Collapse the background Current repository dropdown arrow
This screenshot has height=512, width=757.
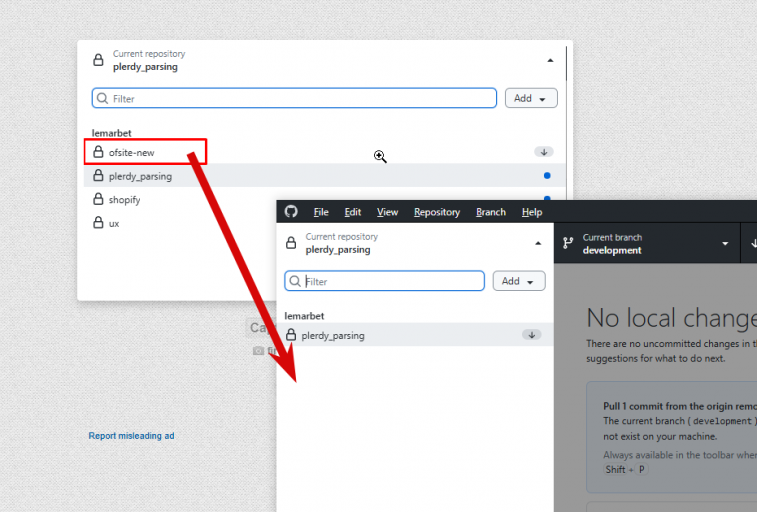click(x=550, y=60)
